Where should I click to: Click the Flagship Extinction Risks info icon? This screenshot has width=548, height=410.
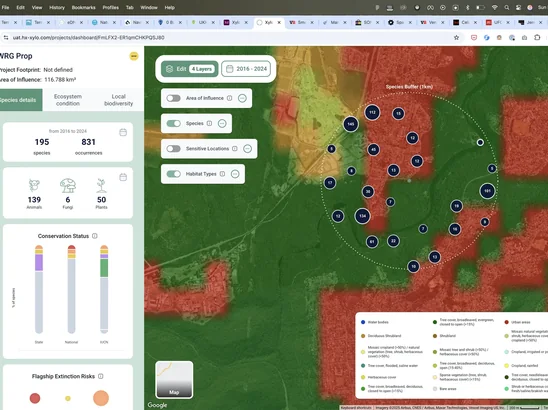click(101, 376)
